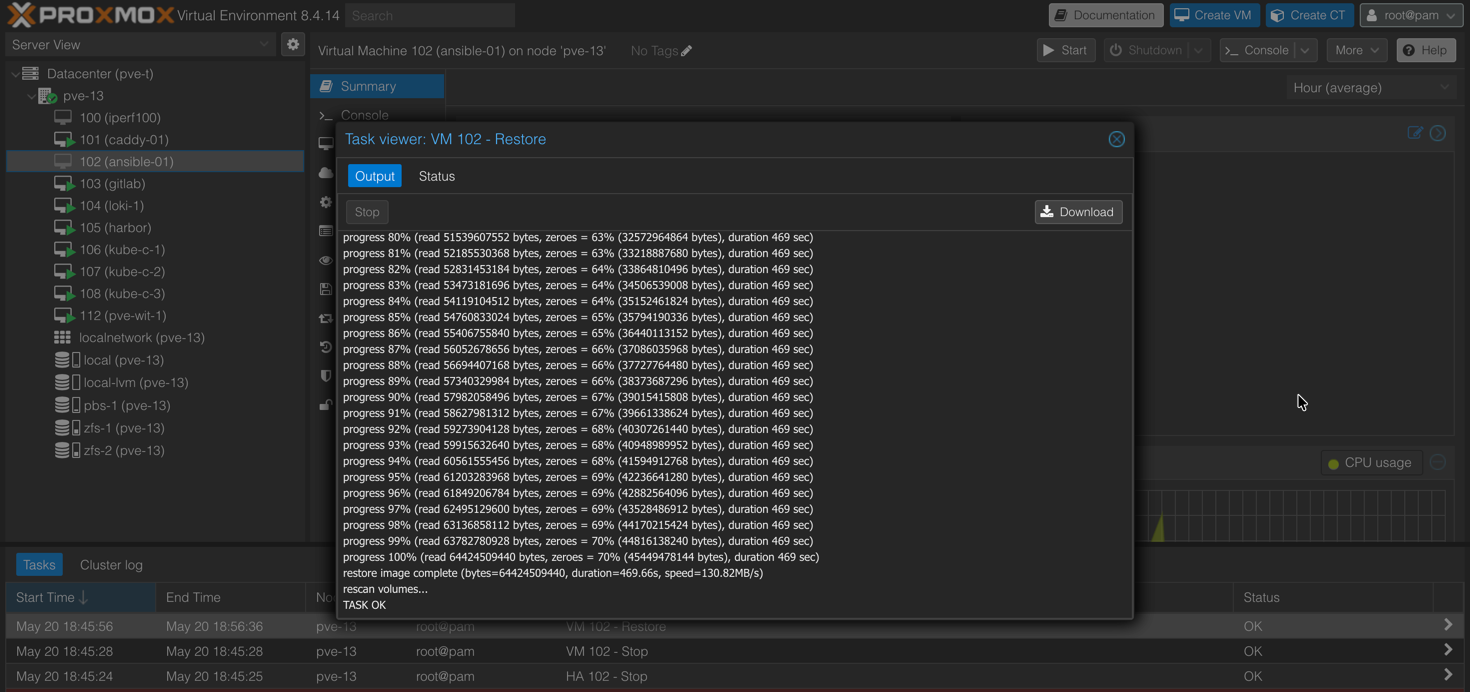Edit tags with the pencil icon
The width and height of the screenshot is (1470, 692).
pos(686,51)
